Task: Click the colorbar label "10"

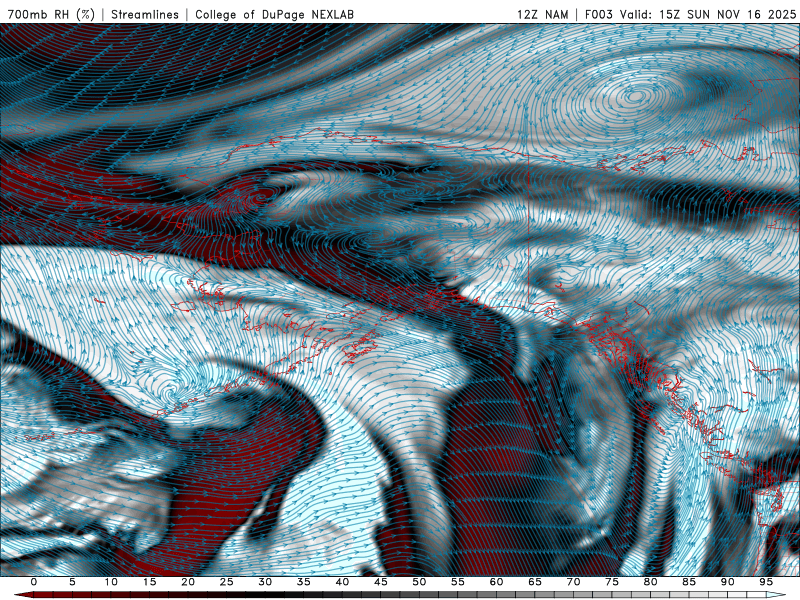Action: 111,582
